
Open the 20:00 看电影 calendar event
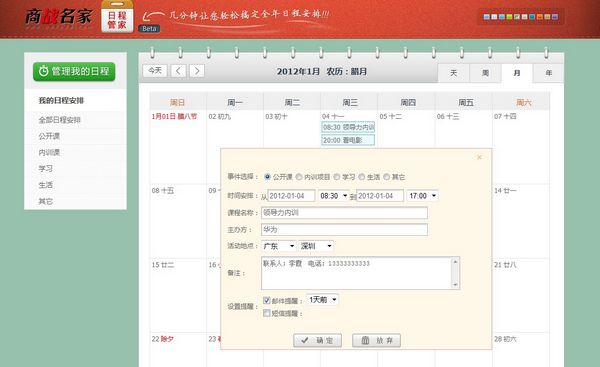coord(348,140)
